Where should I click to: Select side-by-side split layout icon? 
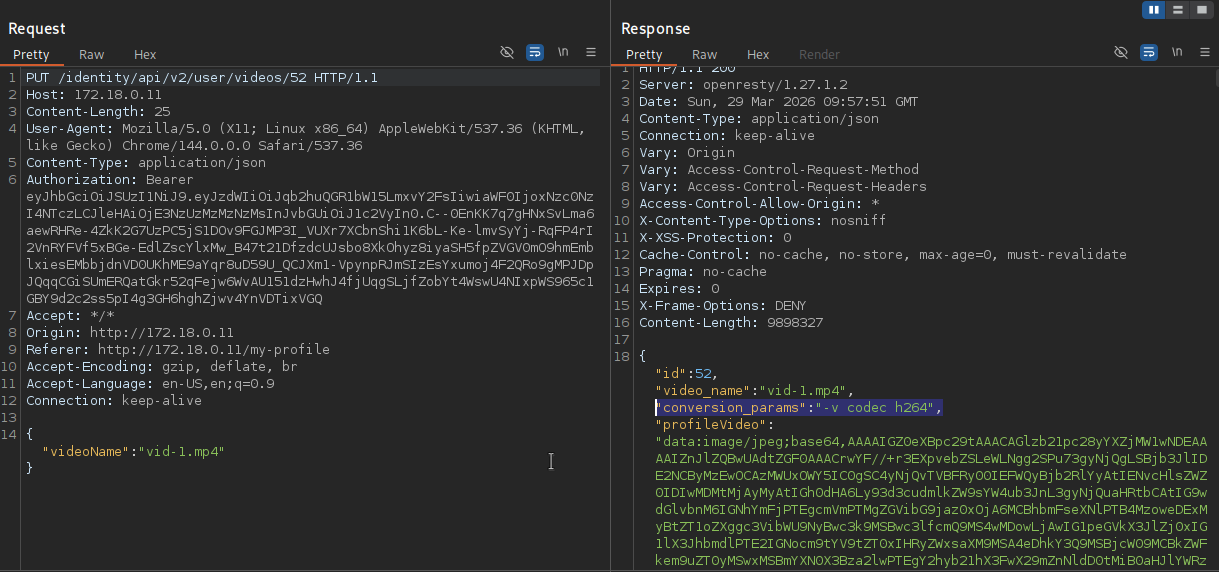1155,10
